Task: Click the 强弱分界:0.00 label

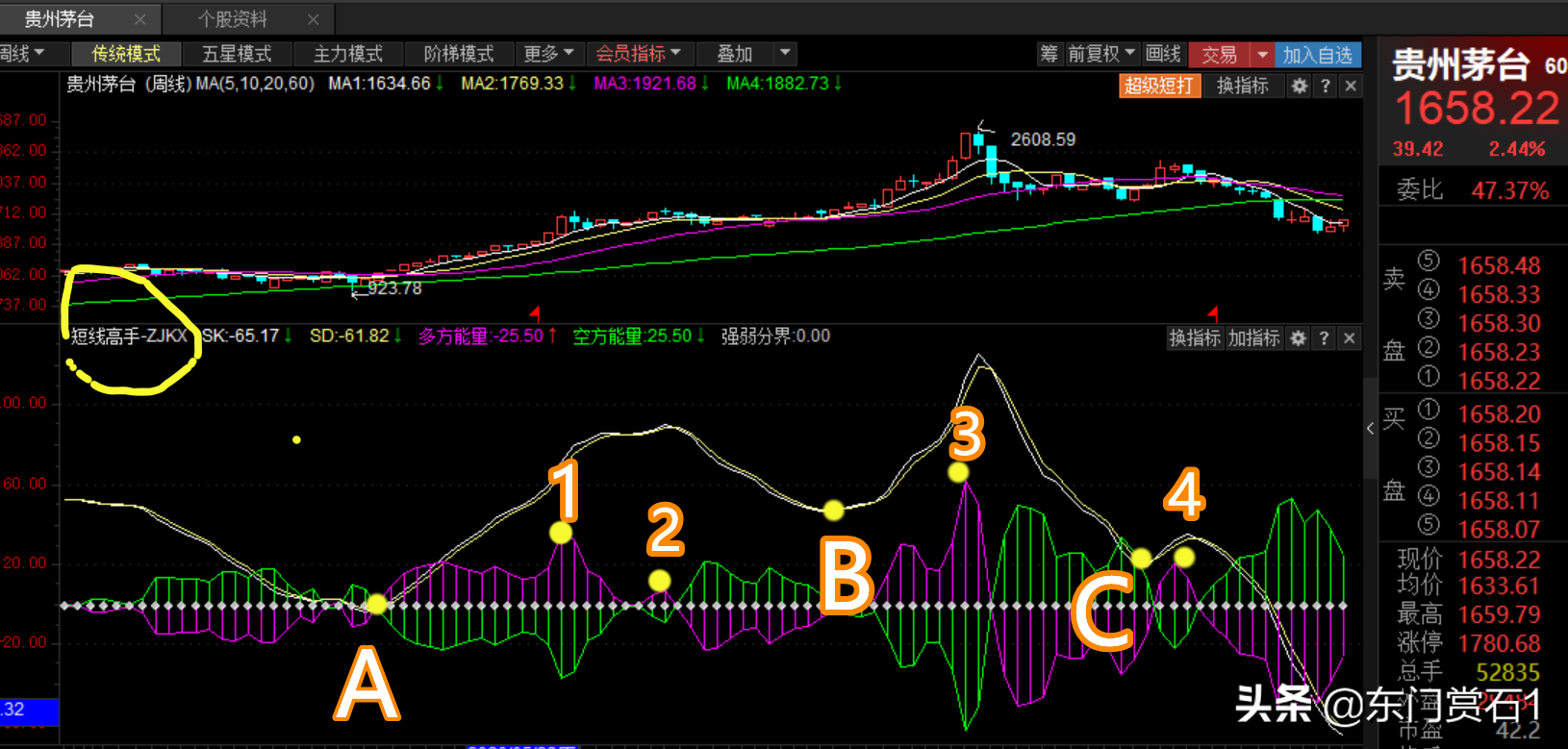Action: click(x=775, y=337)
